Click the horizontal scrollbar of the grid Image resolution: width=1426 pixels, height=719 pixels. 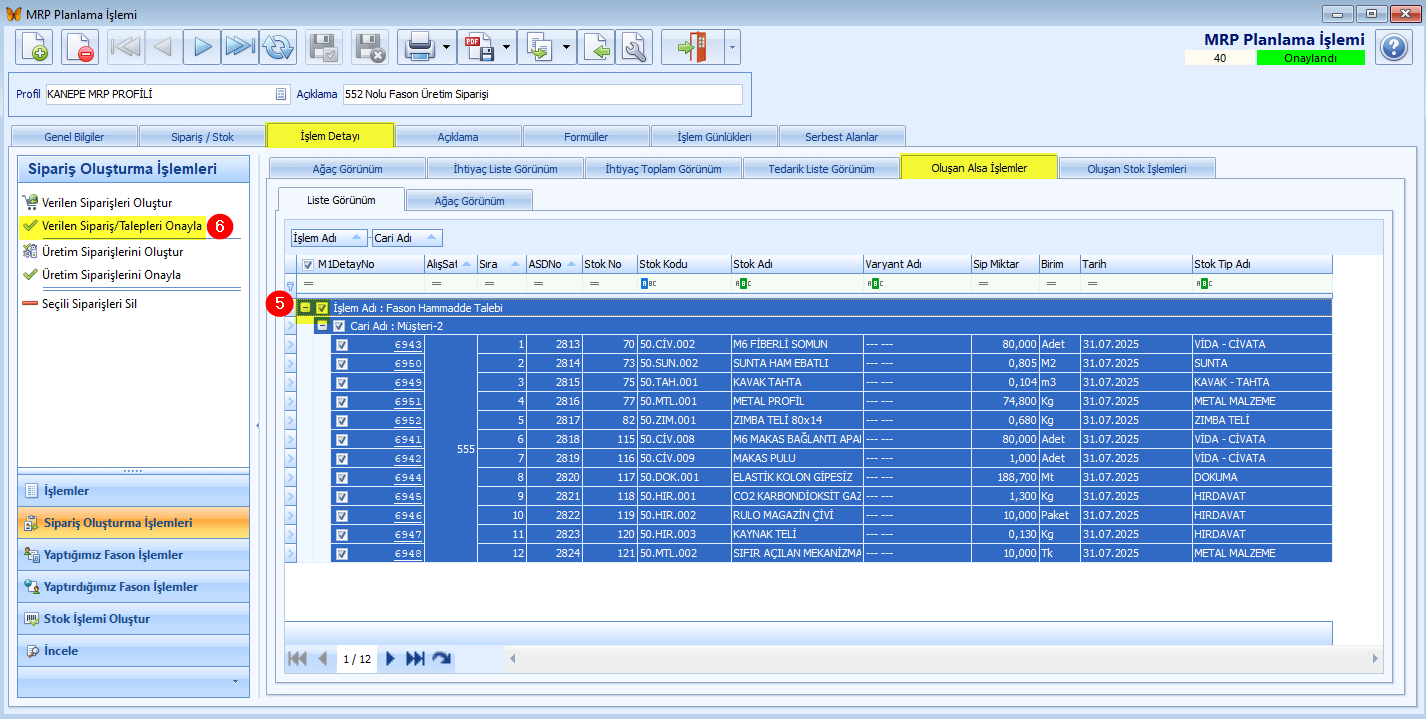(944, 658)
